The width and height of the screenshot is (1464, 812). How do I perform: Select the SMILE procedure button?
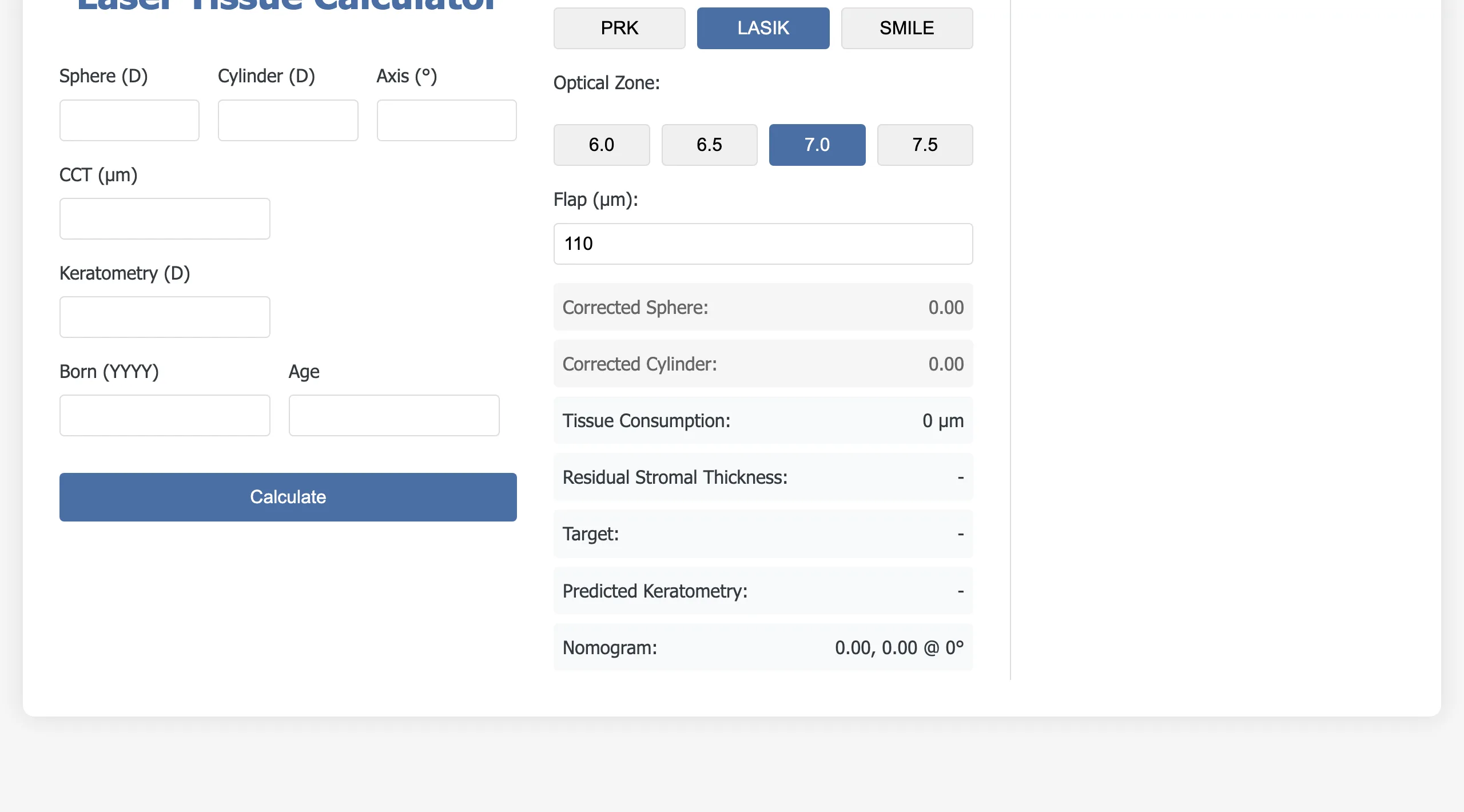click(906, 28)
